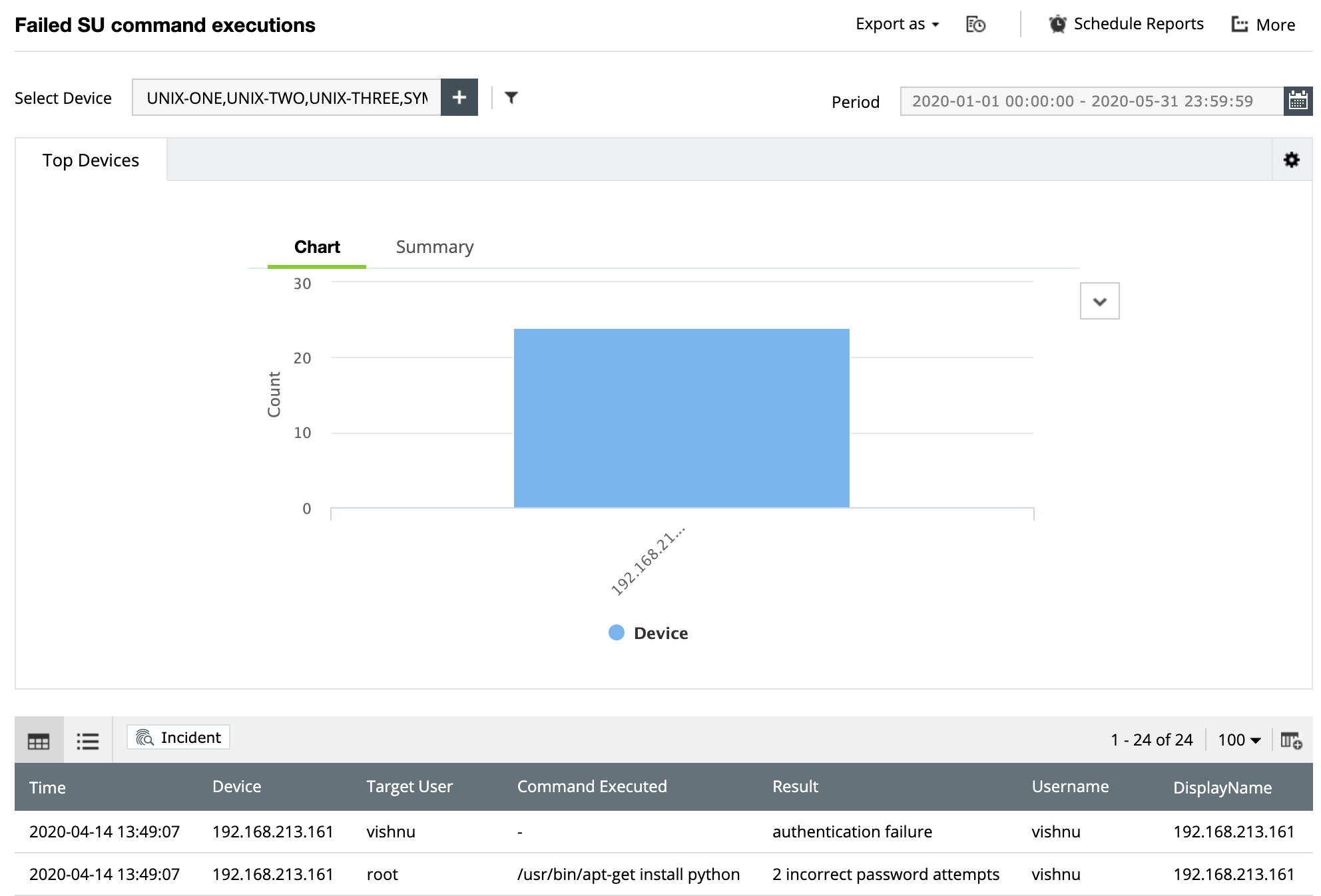Click the Incident button
The image size is (1321, 896).
(x=178, y=738)
